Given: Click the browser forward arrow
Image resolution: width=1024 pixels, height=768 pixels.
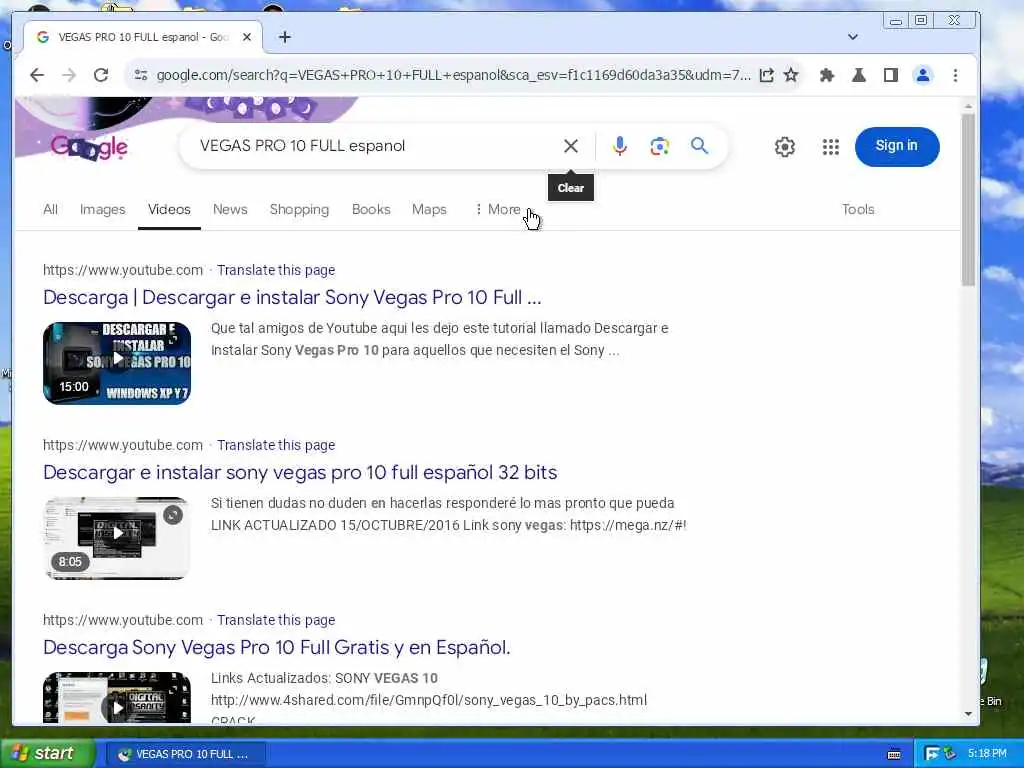Looking at the screenshot, I should click(x=69, y=75).
